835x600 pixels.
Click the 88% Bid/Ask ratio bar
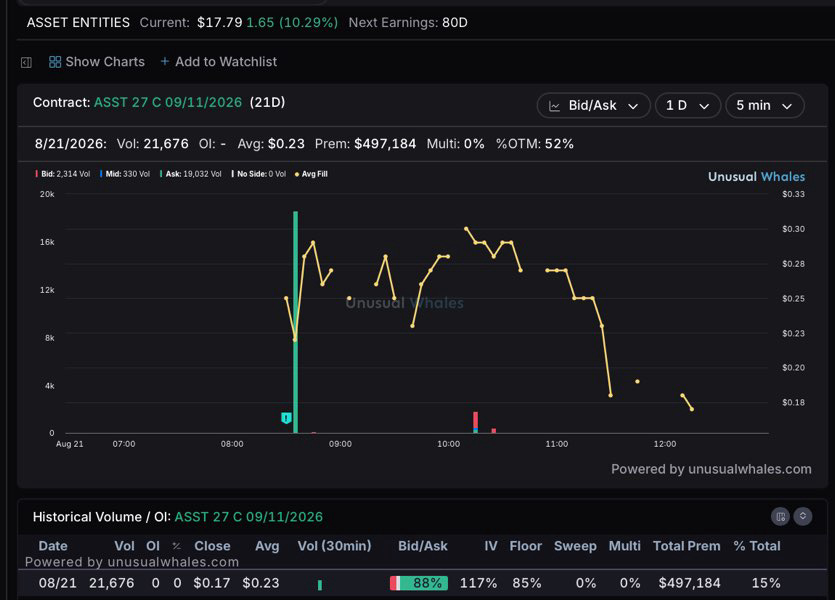tap(419, 583)
